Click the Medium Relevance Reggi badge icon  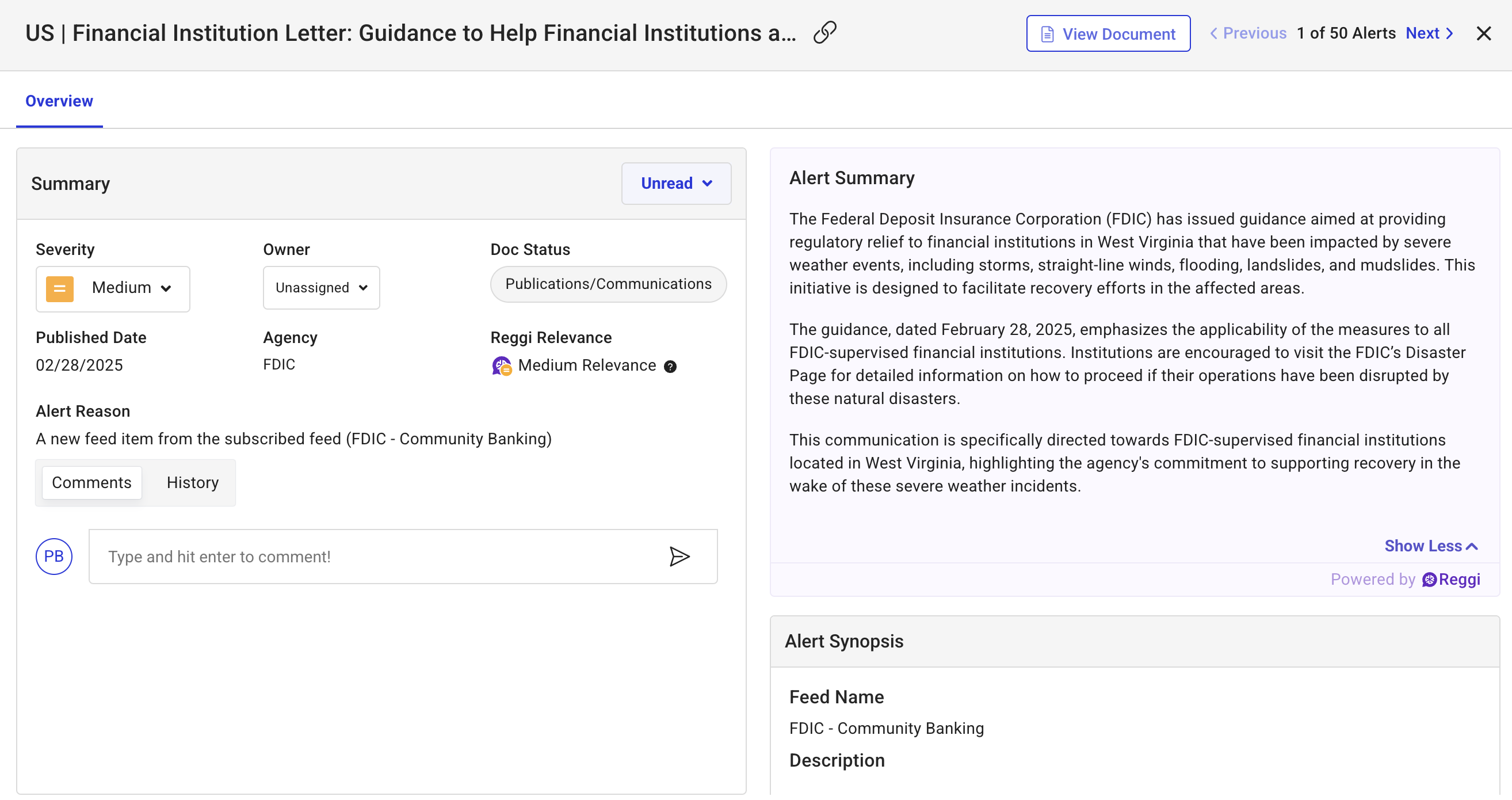click(501, 366)
